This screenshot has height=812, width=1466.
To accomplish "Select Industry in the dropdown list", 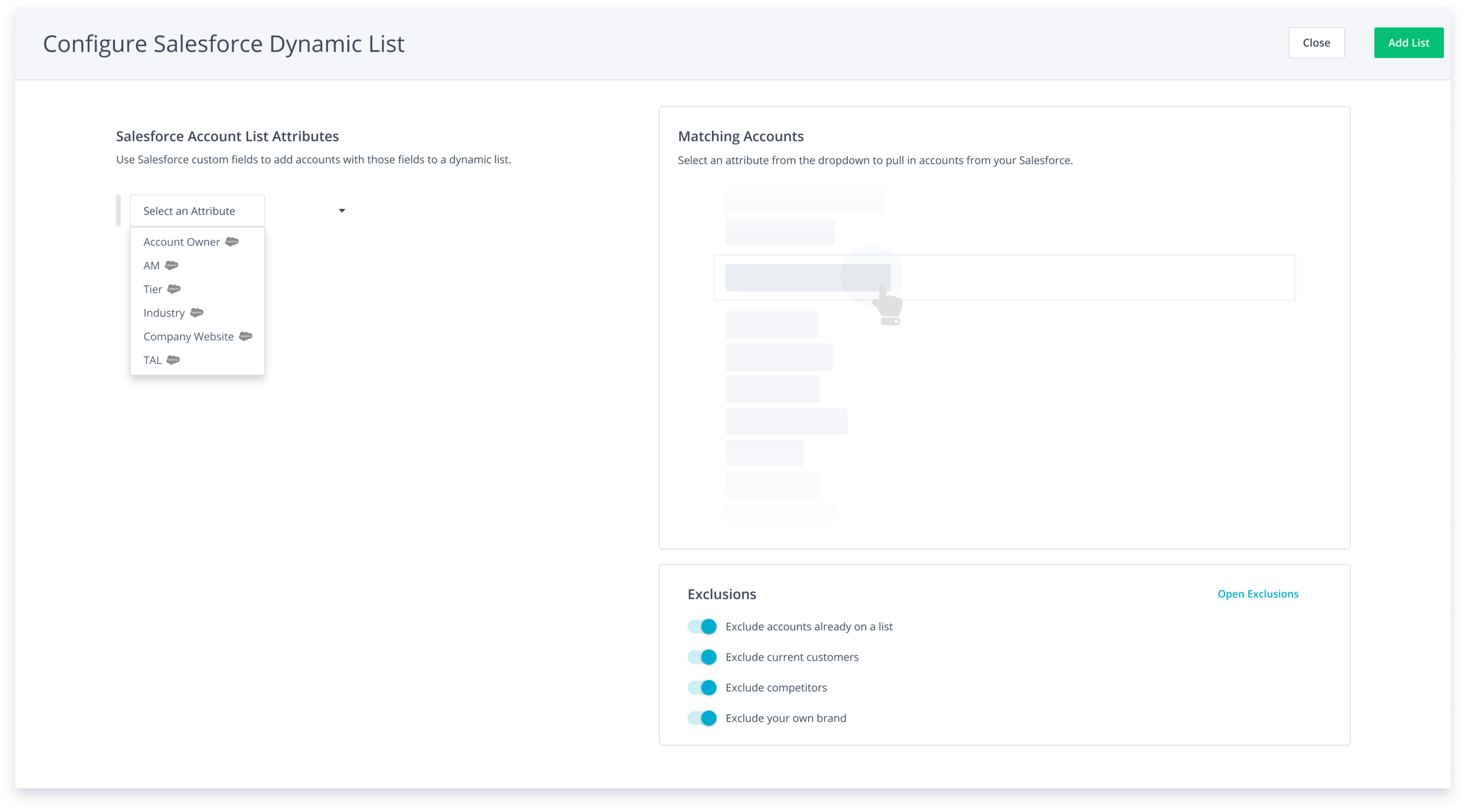I will pos(197,312).
